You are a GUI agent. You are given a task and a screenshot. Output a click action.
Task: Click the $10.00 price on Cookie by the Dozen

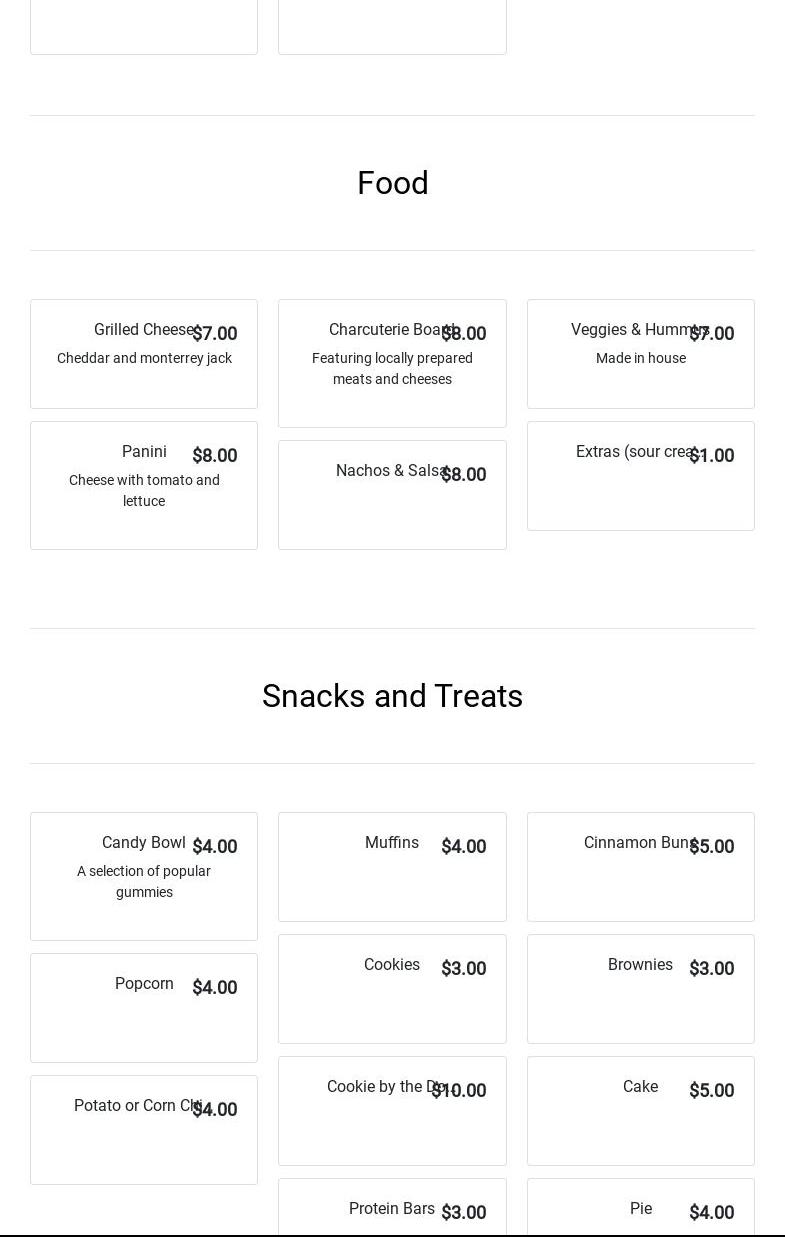click(x=459, y=1091)
